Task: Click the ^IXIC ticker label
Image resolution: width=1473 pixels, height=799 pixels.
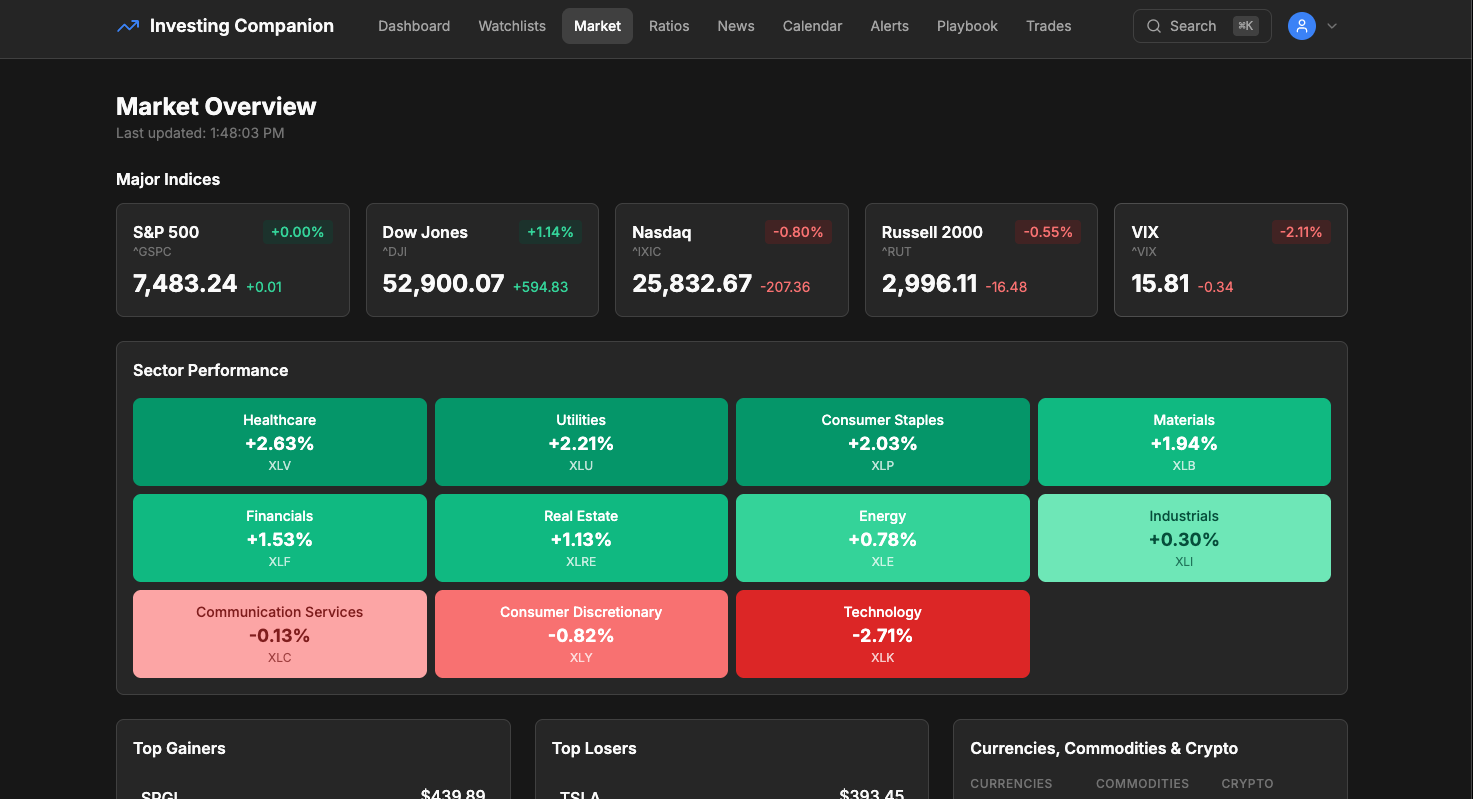Action: (647, 252)
